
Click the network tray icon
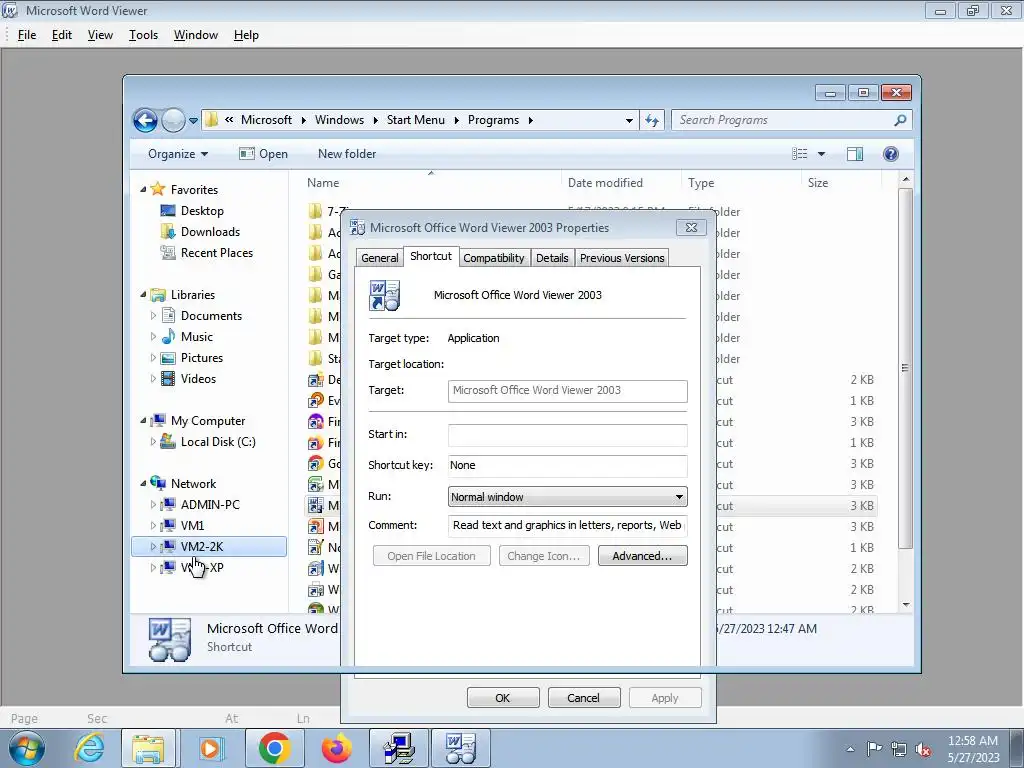[899, 749]
